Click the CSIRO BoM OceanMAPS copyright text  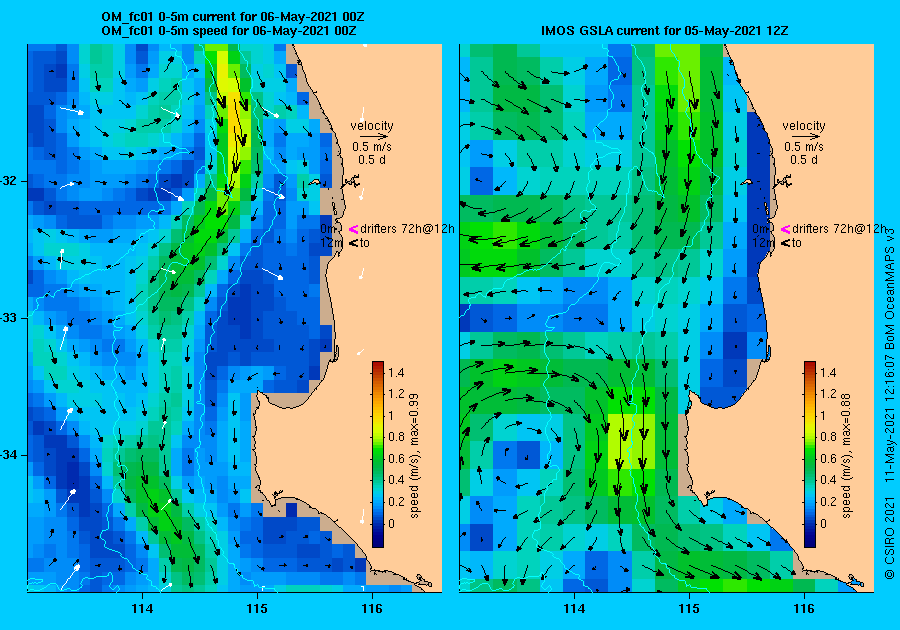[890, 403]
